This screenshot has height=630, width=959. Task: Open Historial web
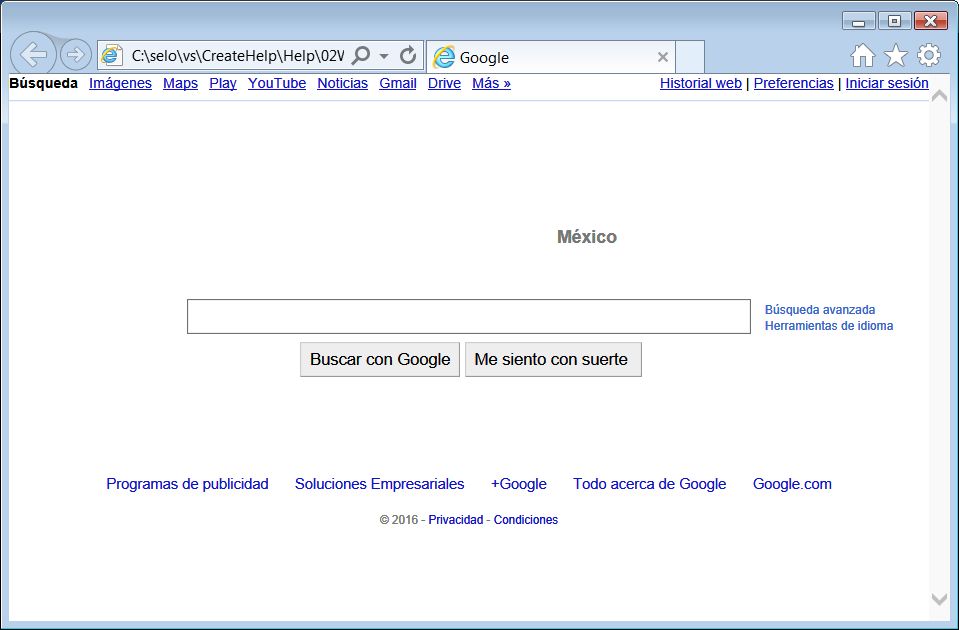pos(701,83)
